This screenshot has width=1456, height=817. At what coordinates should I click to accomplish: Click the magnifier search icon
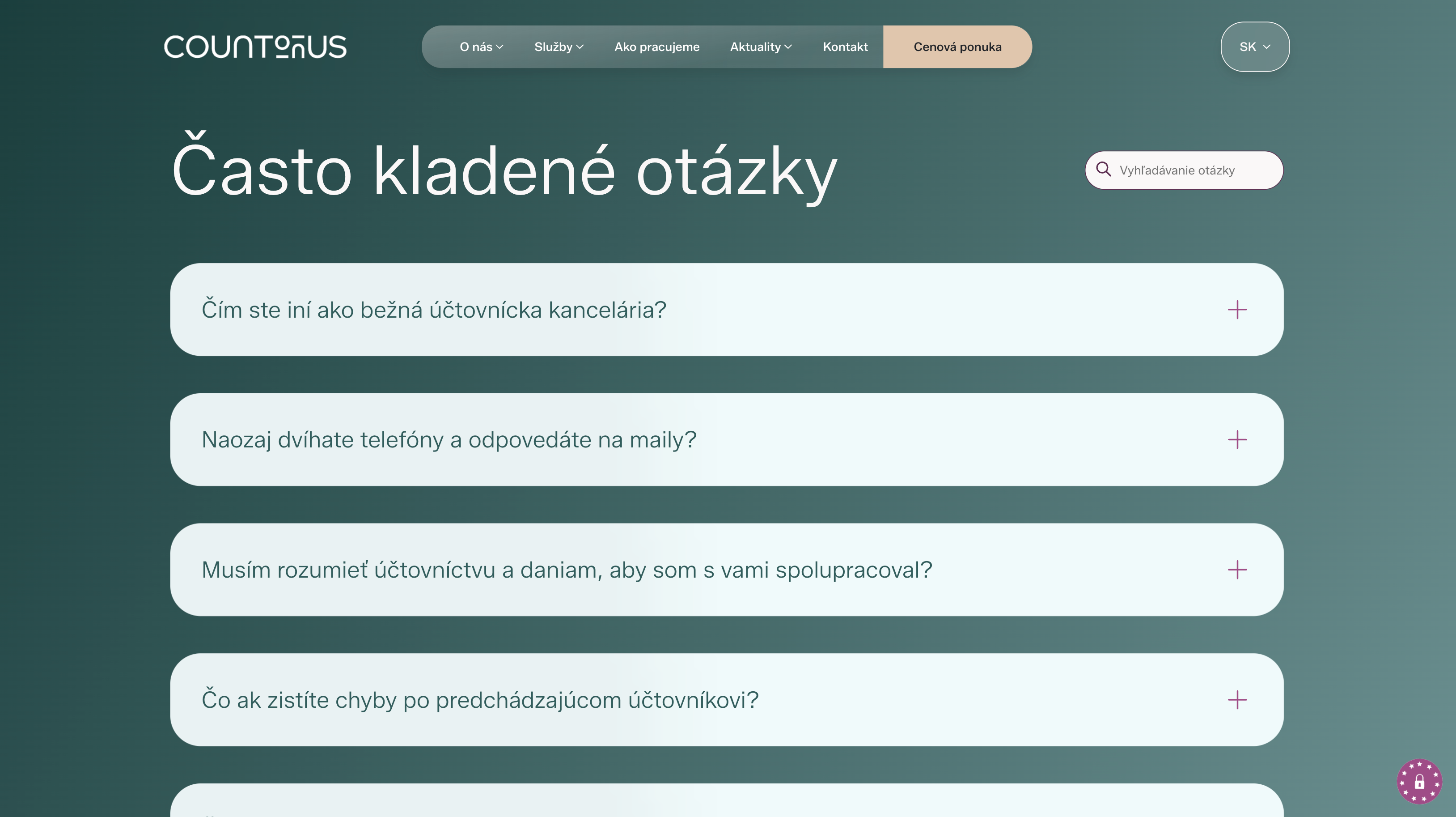[1103, 169]
